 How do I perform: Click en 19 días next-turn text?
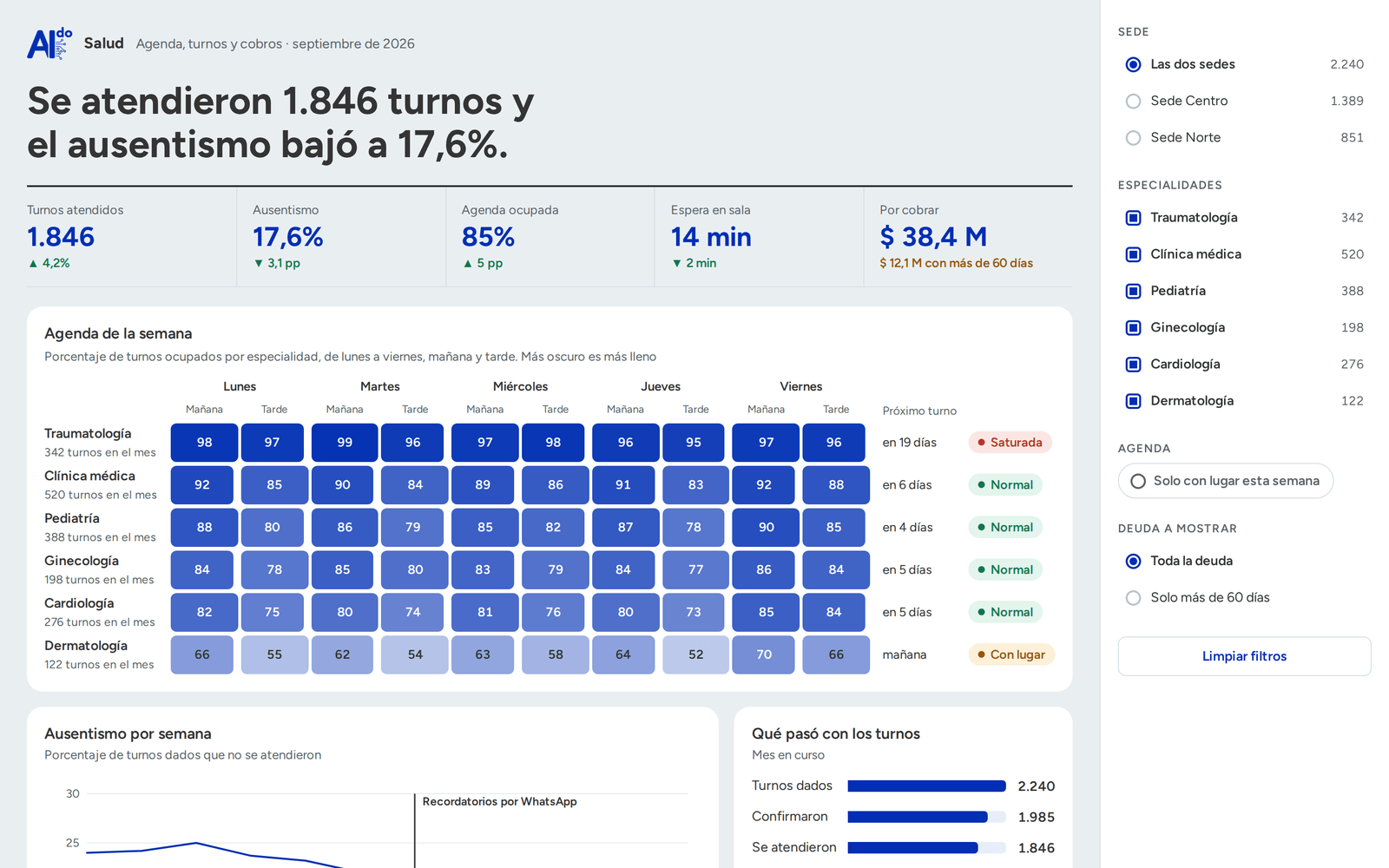tap(910, 443)
